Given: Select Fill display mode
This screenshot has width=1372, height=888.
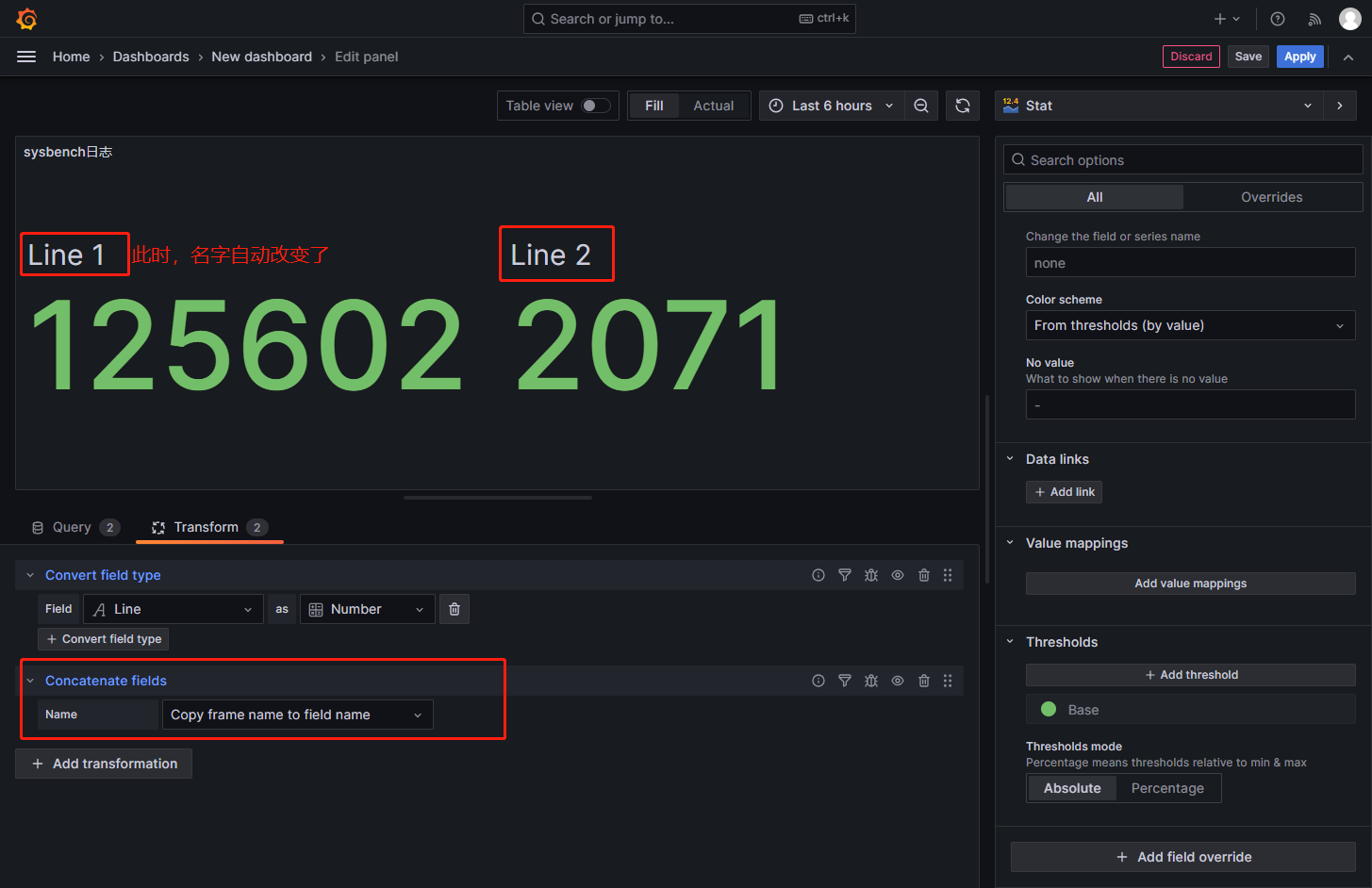Looking at the screenshot, I should pos(654,106).
